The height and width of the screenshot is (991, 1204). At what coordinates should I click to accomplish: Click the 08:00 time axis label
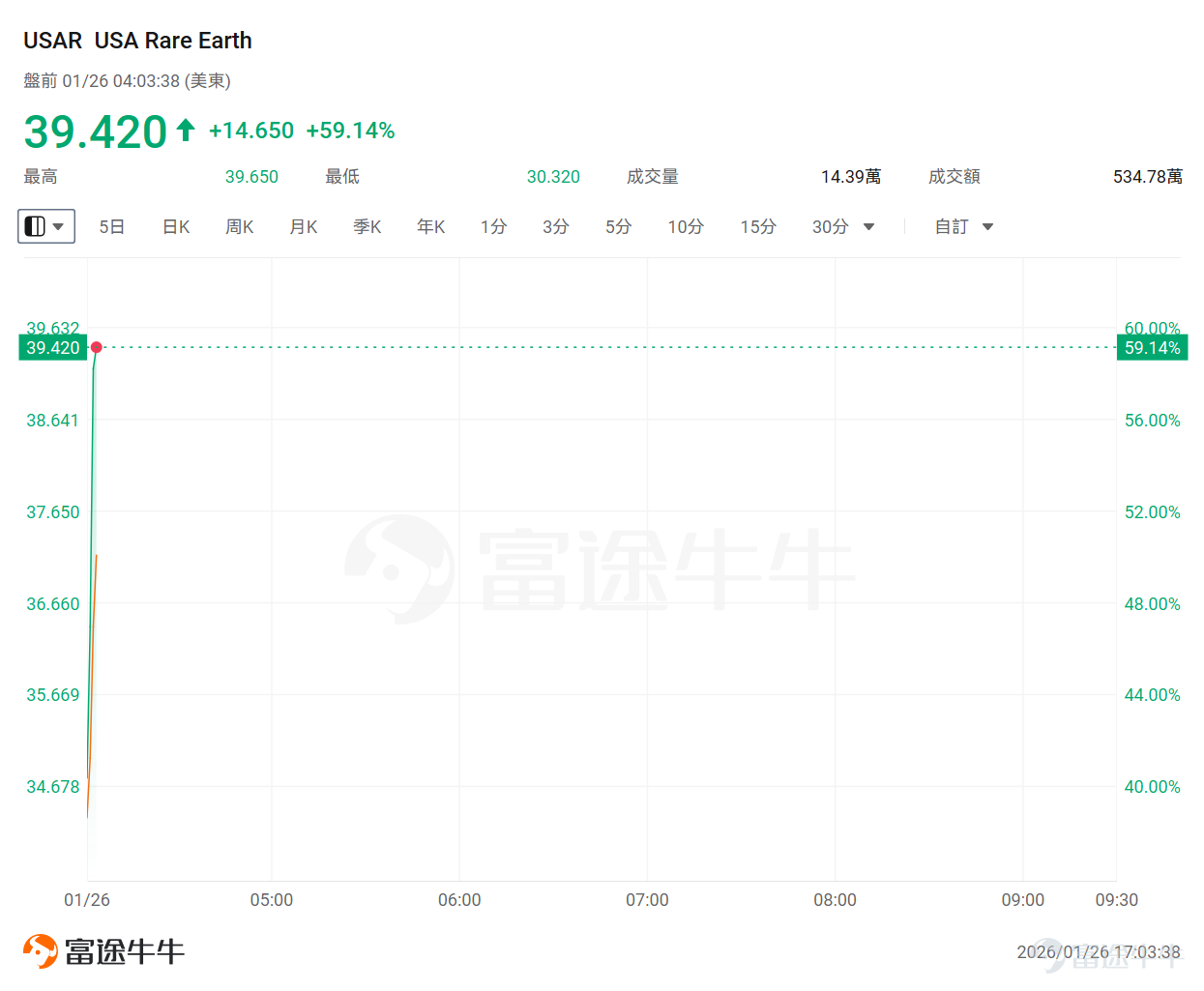pyautogui.click(x=835, y=900)
